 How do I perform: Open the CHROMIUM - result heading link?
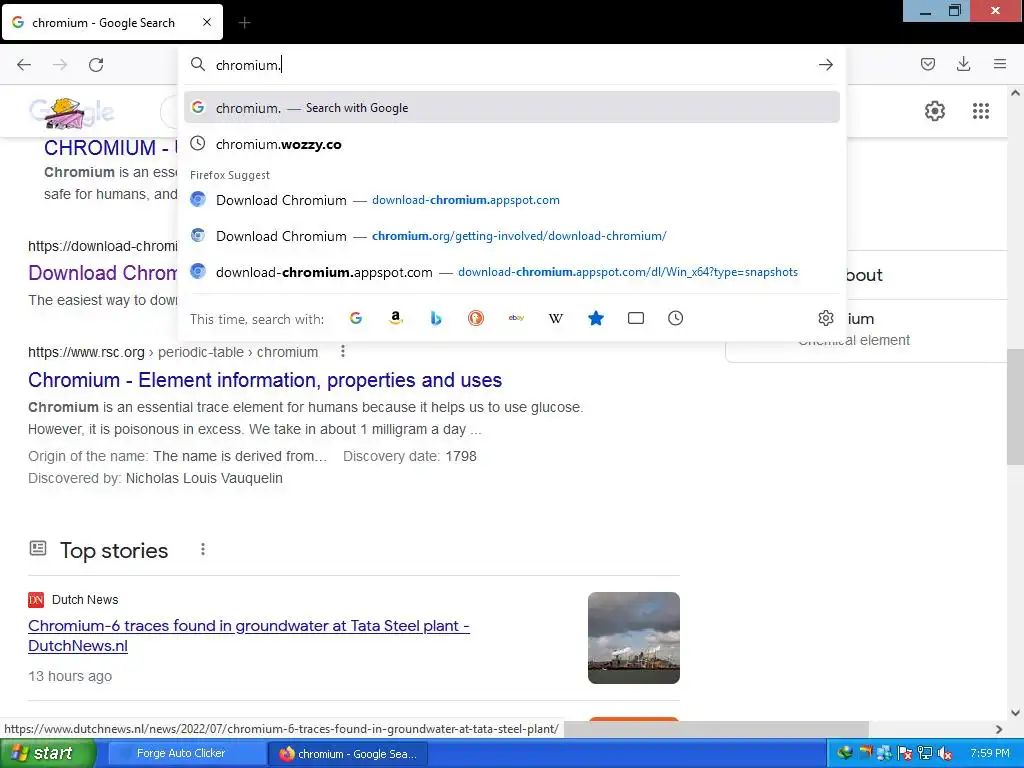pos(110,148)
